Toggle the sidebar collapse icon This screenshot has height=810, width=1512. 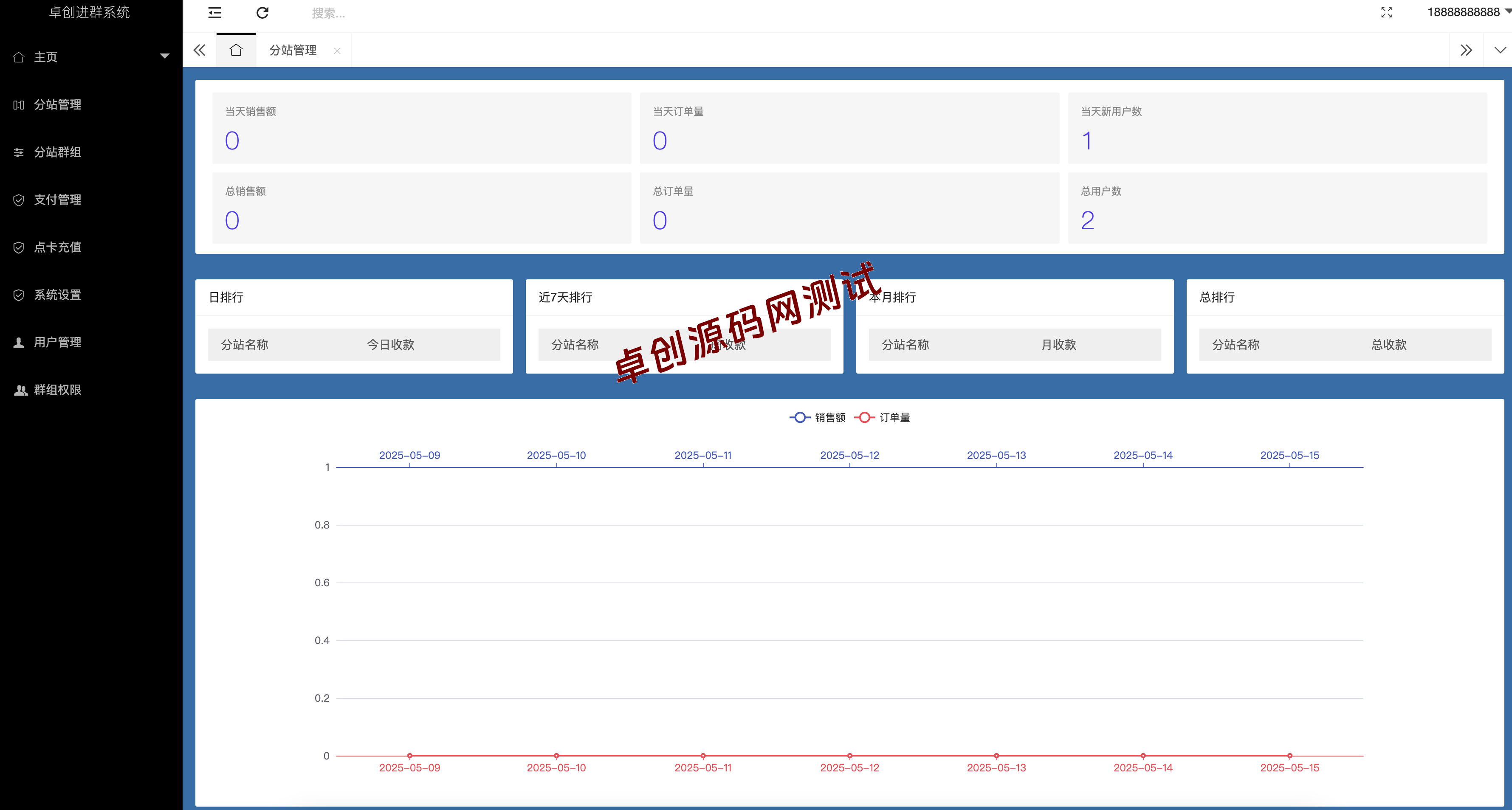click(215, 13)
